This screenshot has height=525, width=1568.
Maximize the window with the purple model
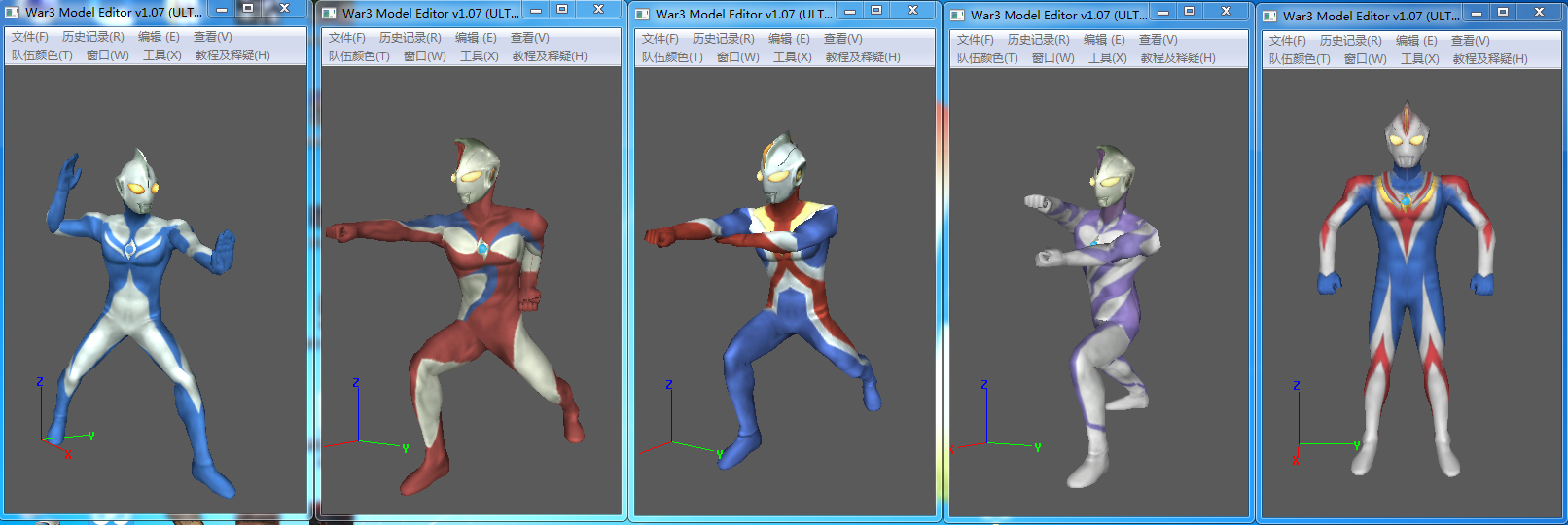coord(1189,11)
